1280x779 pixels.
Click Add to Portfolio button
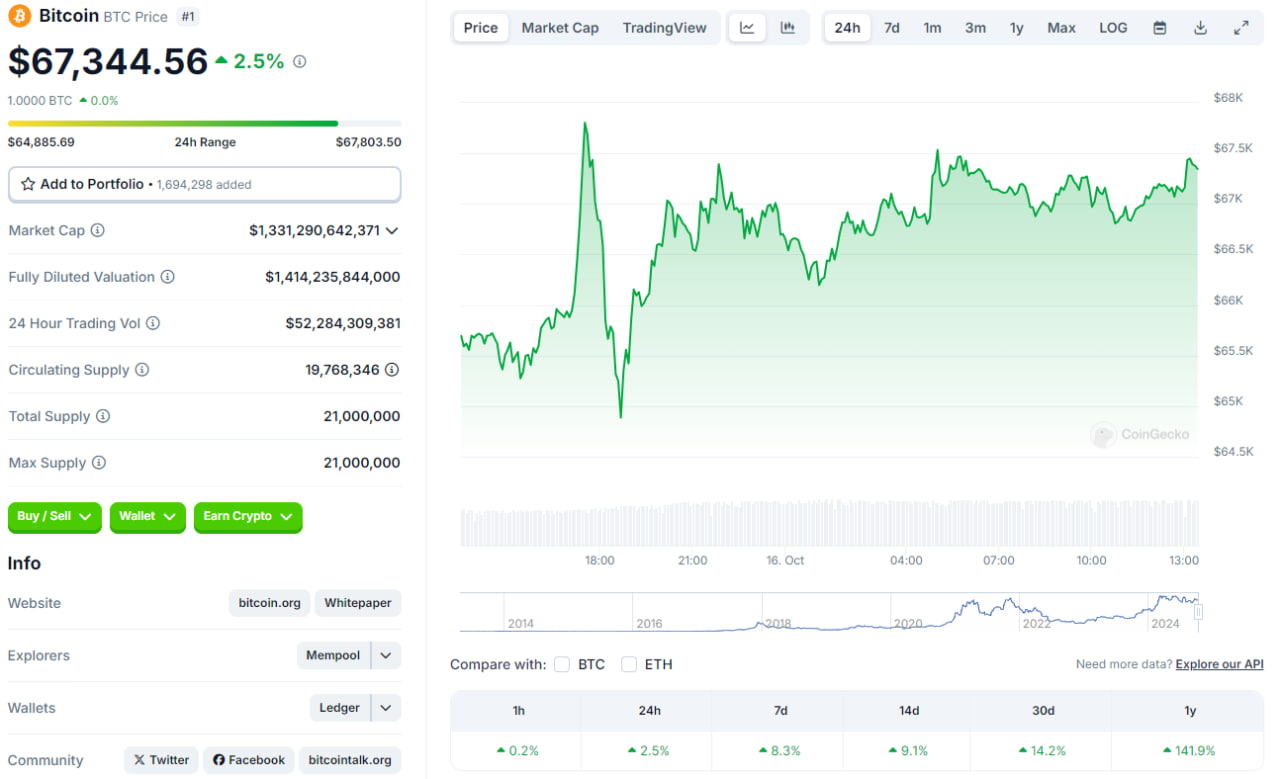205,184
